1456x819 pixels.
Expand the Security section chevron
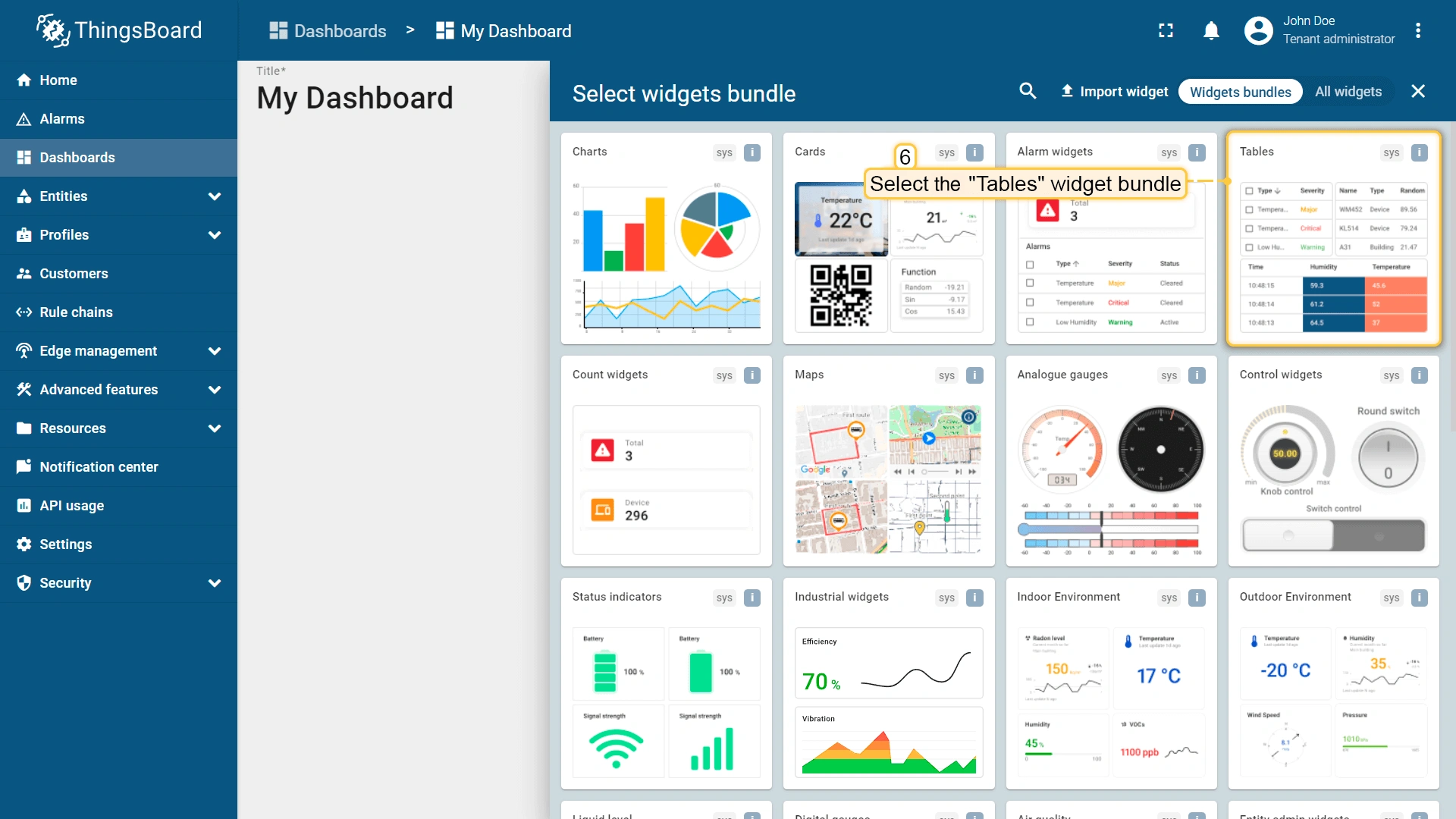pos(214,583)
